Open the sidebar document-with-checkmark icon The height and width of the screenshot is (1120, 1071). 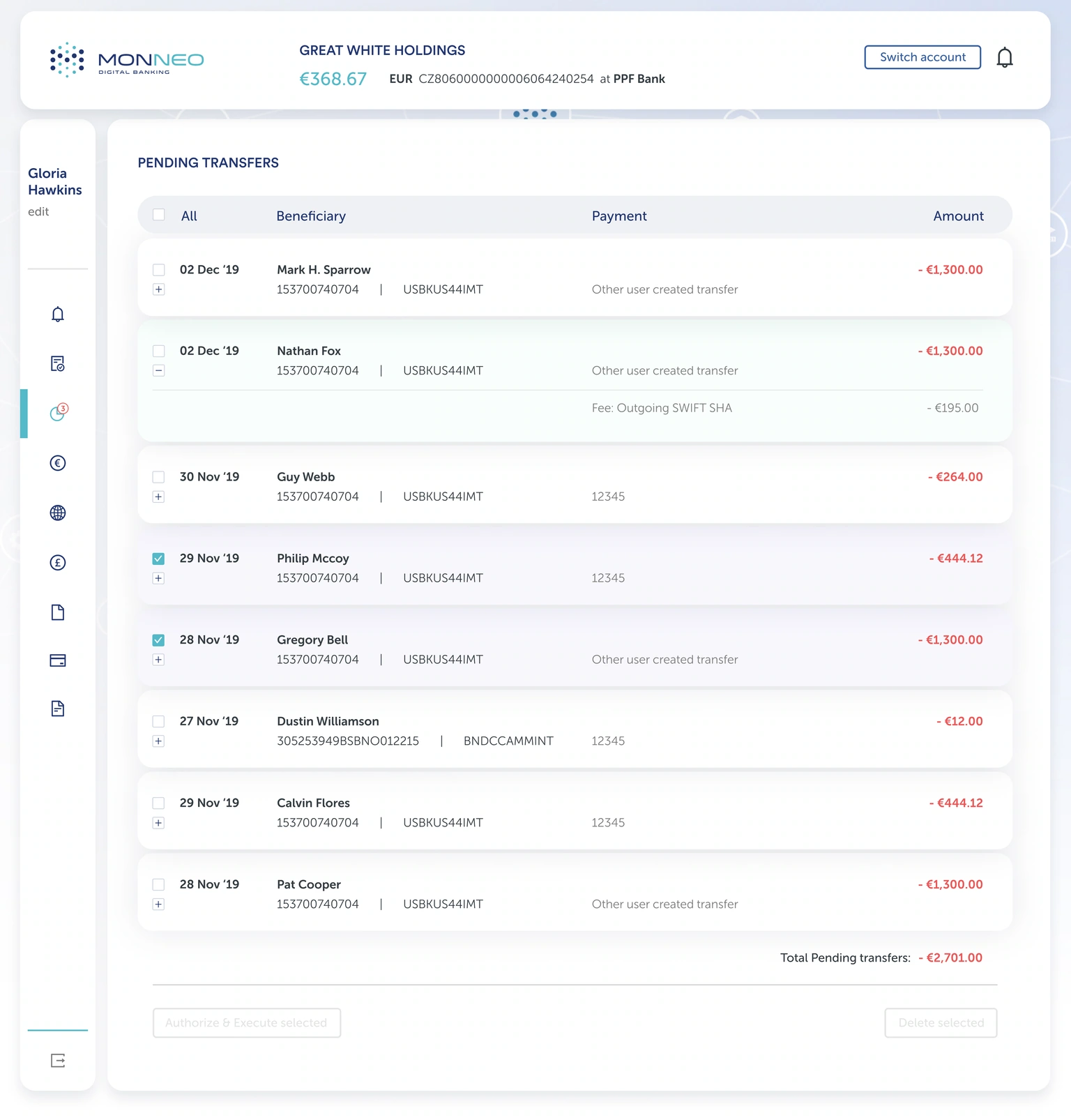pyautogui.click(x=58, y=363)
